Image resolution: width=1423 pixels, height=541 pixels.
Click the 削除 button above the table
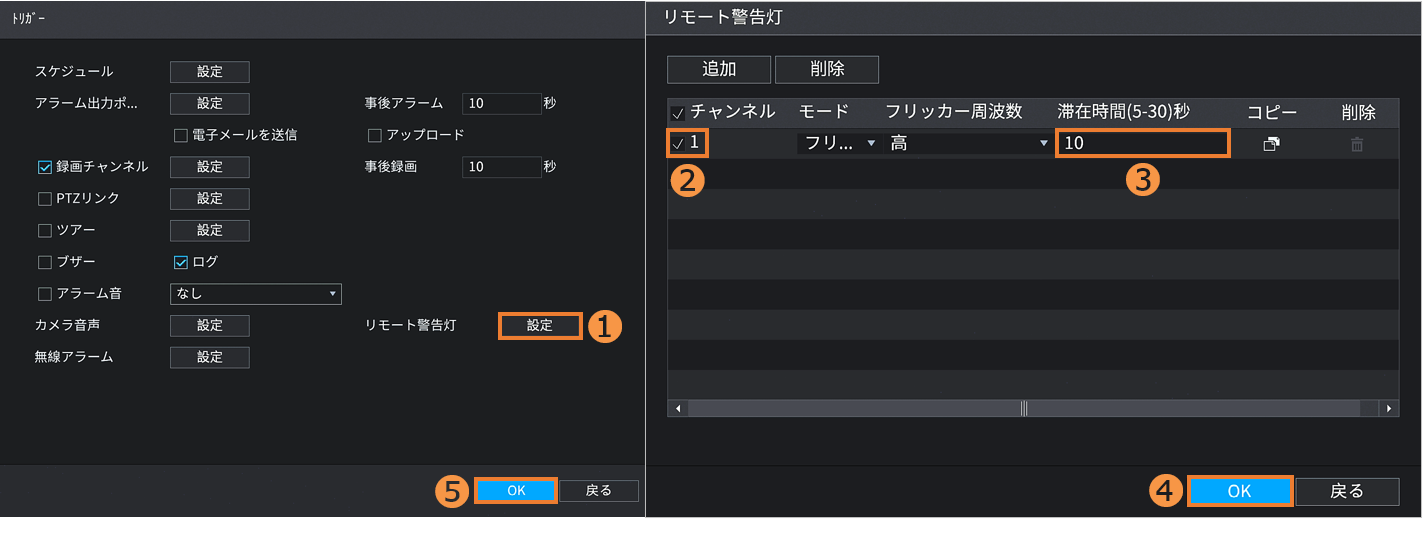[826, 69]
